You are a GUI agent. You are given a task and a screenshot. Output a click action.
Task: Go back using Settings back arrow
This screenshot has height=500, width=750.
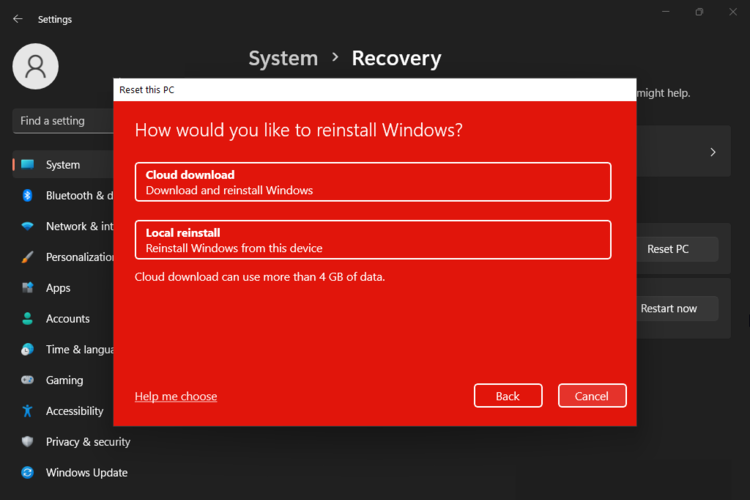[x=17, y=19]
